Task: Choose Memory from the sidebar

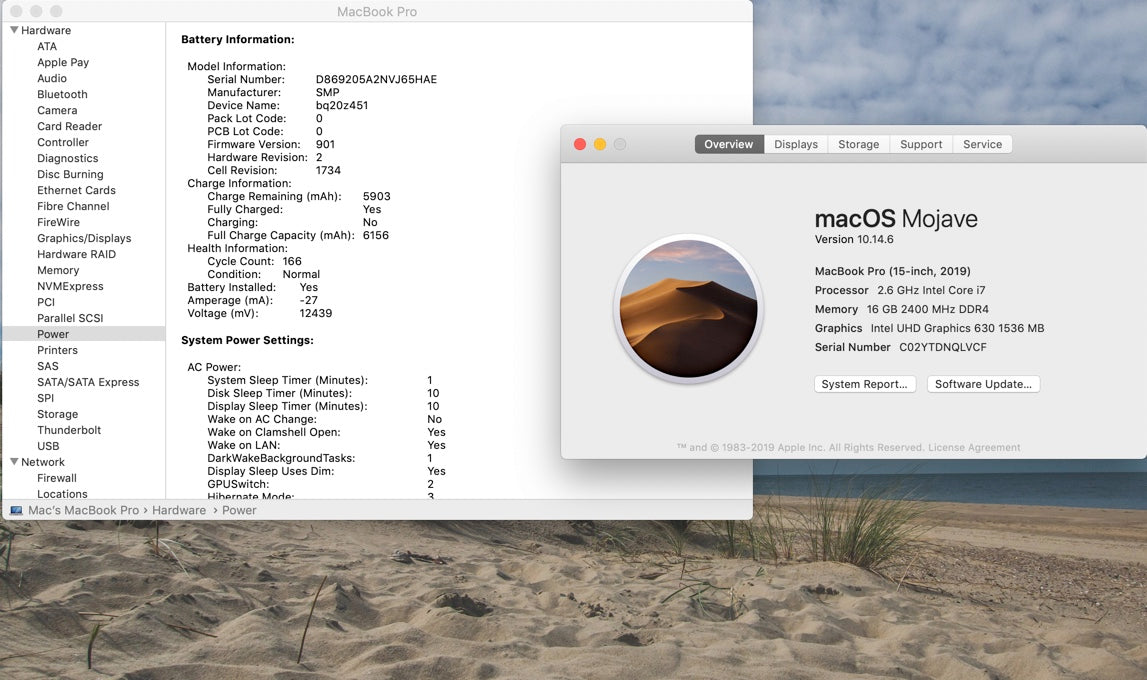Action: click(x=58, y=270)
